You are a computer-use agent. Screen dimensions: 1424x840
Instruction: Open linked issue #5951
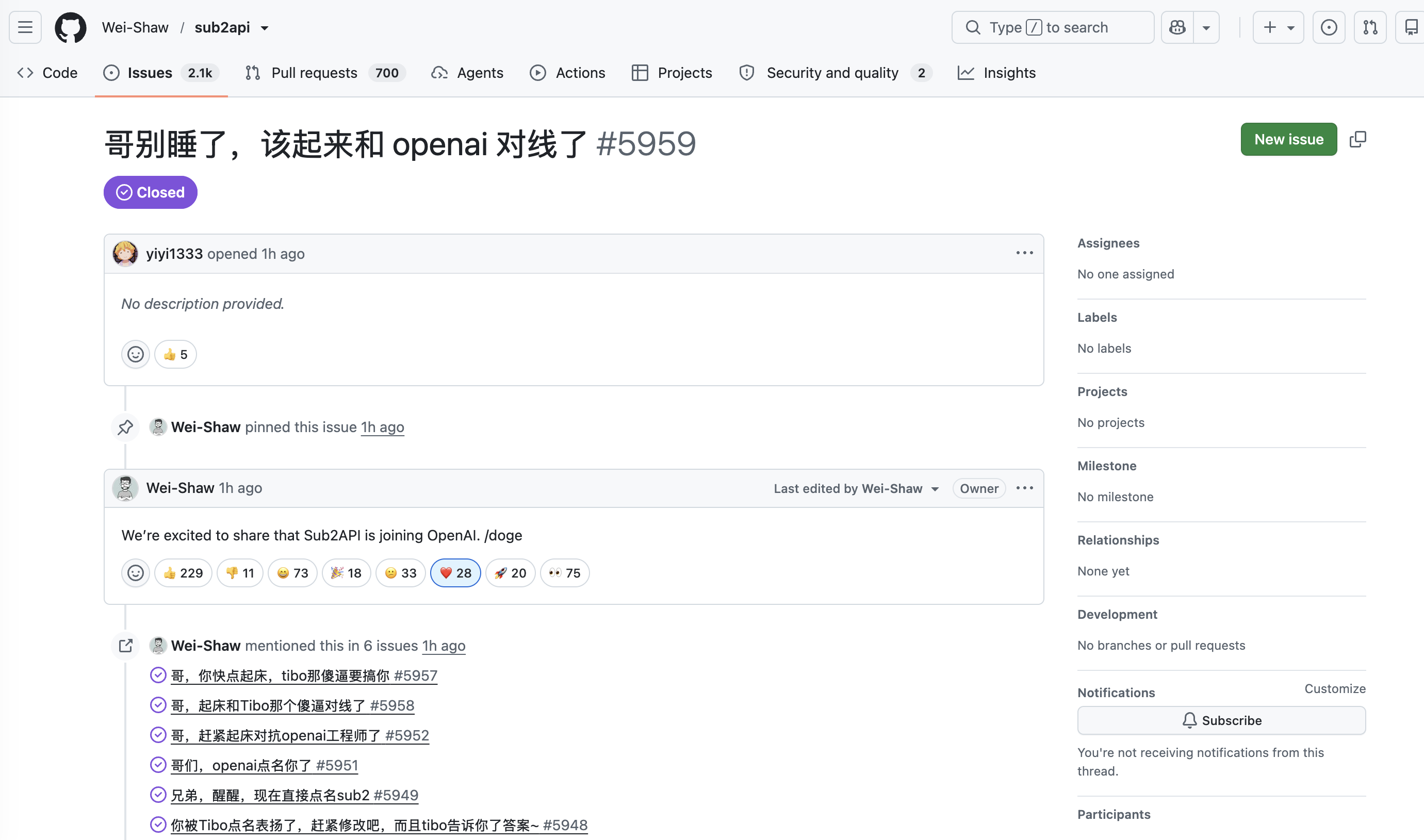tap(264, 765)
